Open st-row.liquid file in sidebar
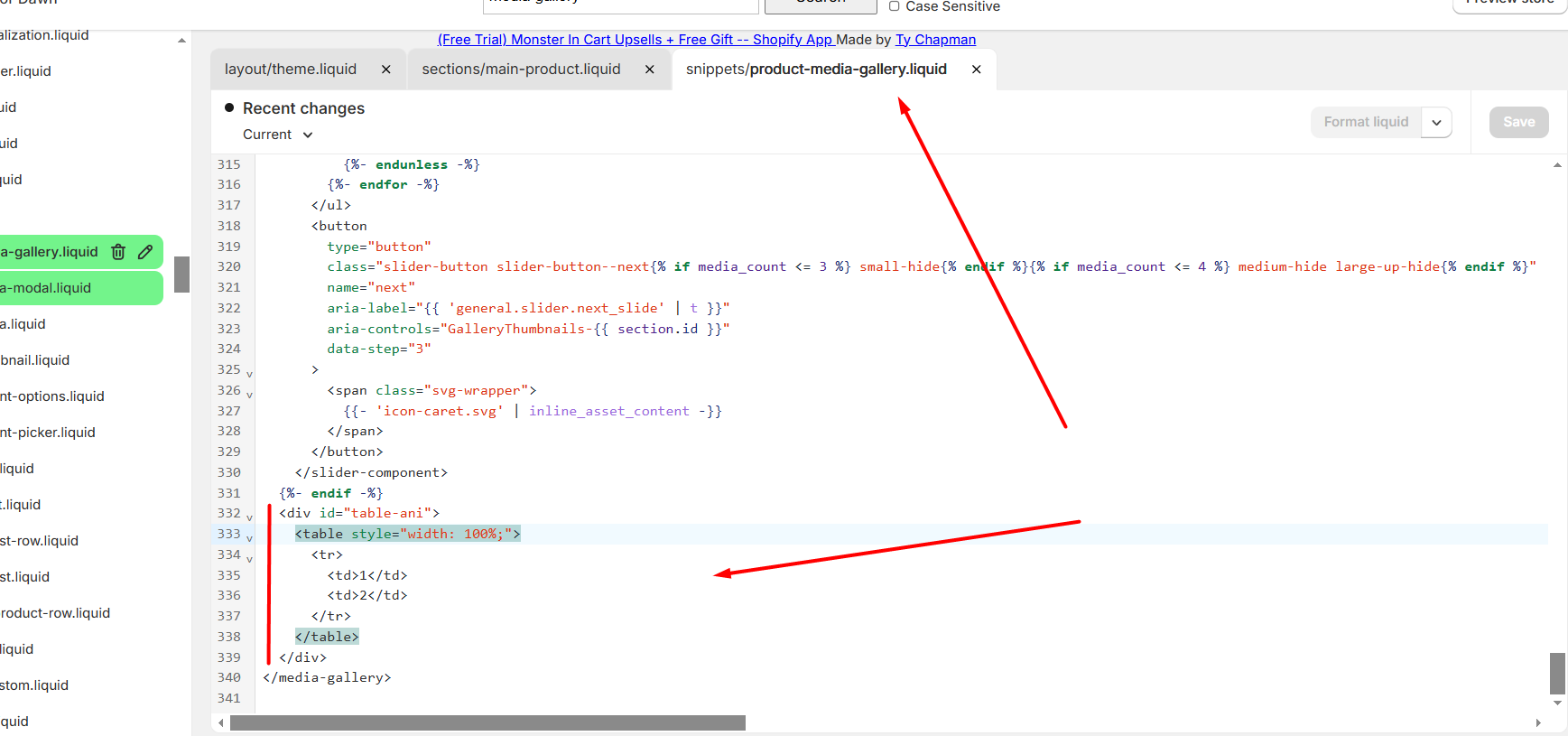This screenshot has width=1568, height=736. click(39, 541)
